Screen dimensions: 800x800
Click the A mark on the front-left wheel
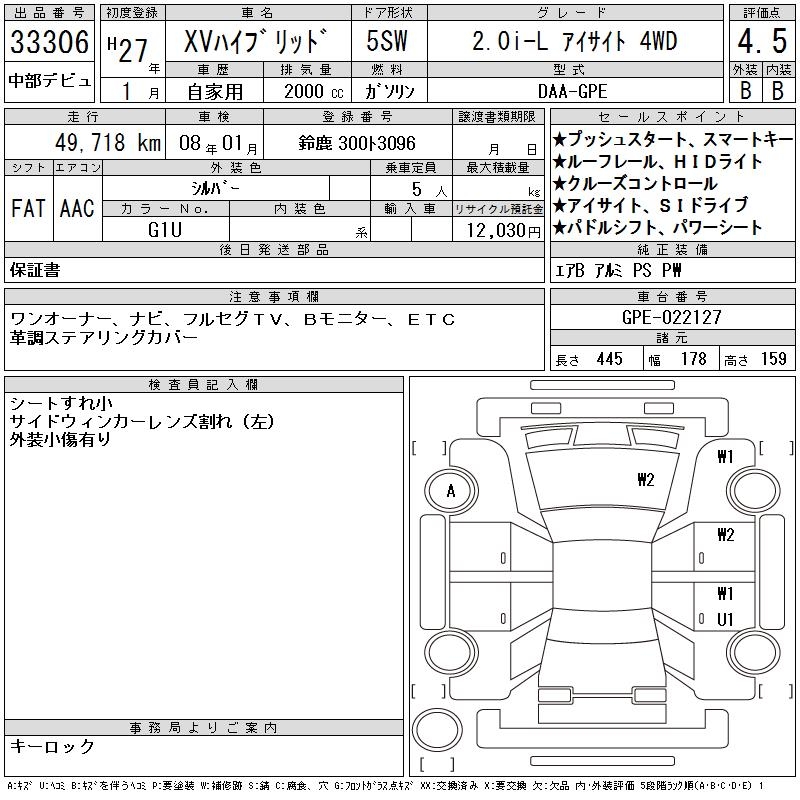pos(450,490)
